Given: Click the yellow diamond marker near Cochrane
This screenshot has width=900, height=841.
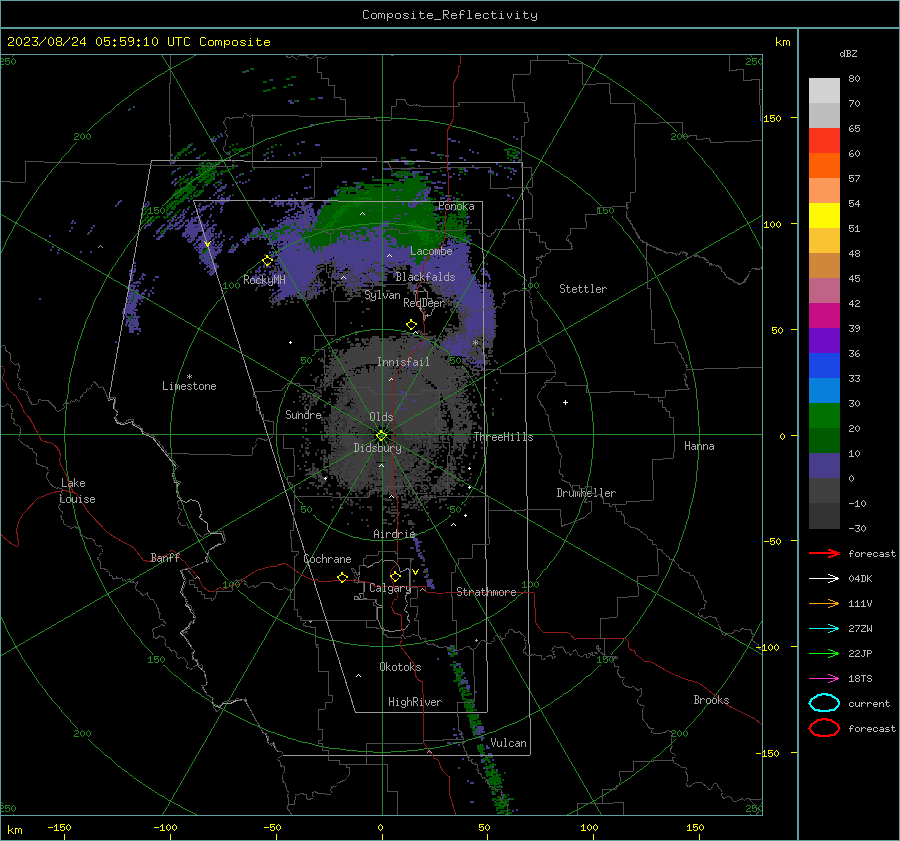Looking at the screenshot, I should pos(342,577).
